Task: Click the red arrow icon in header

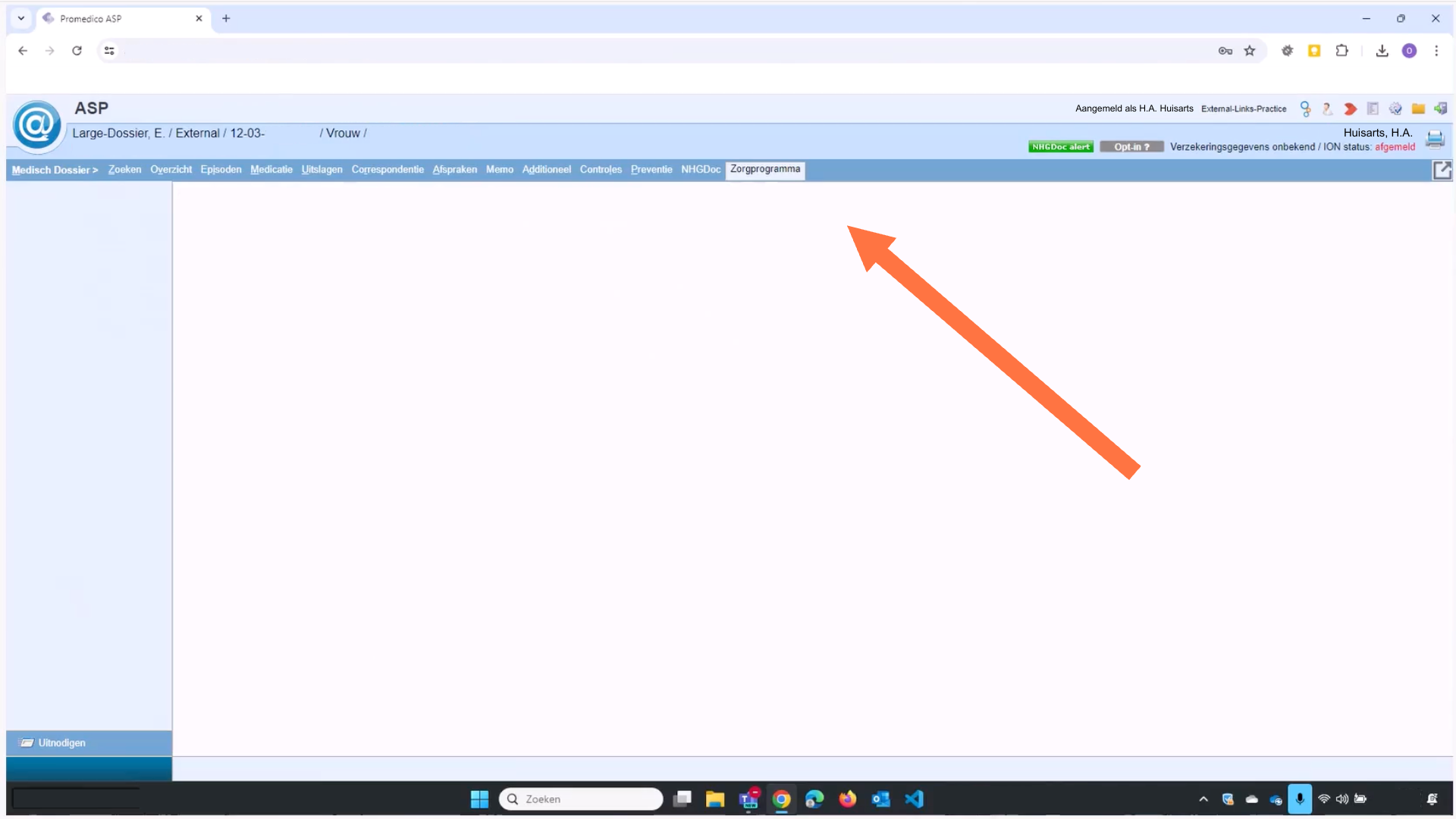Action: [x=1350, y=109]
